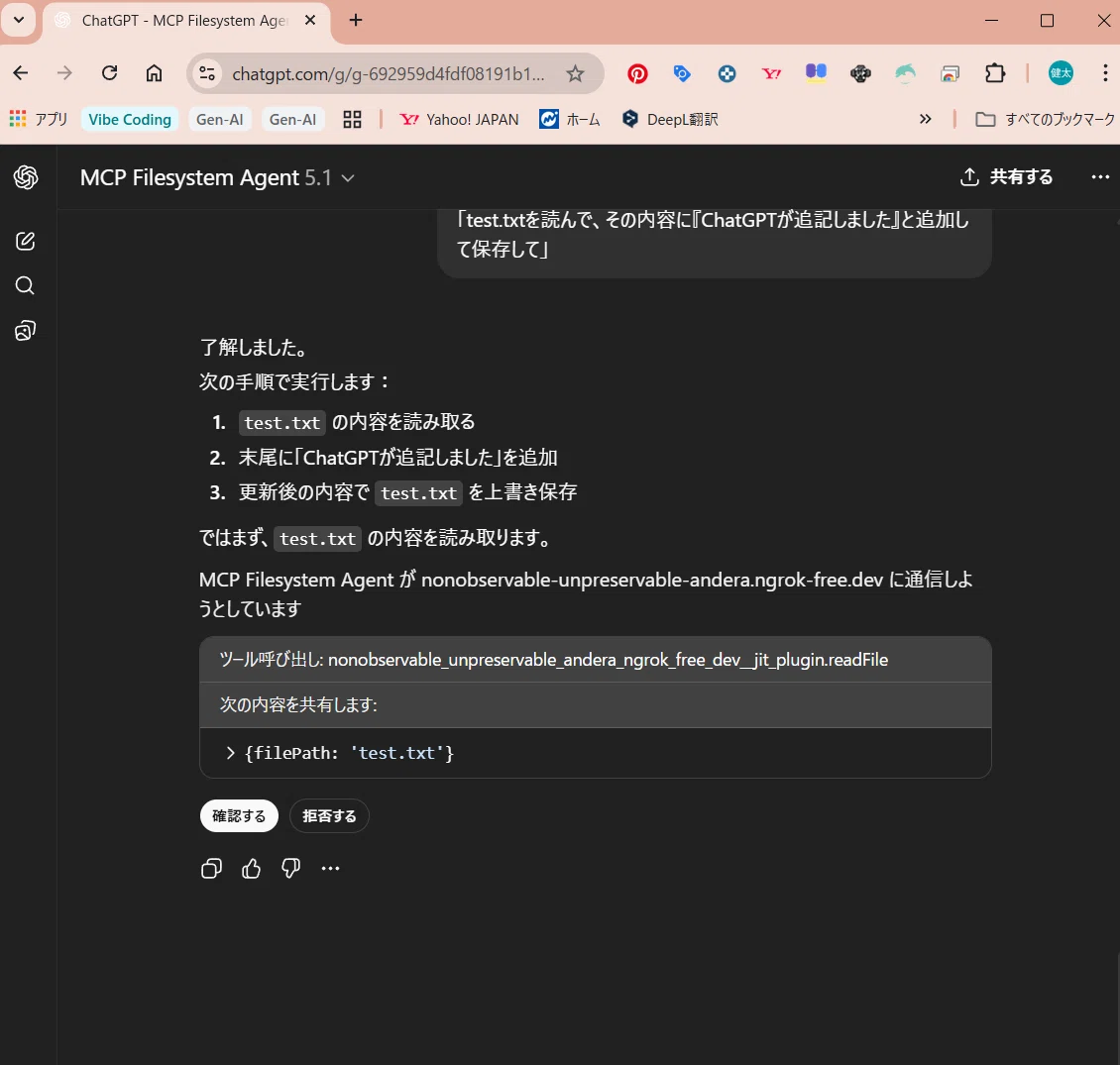Copy the response with copy icon
Viewport: 1120px width, 1065px height.
coord(211,868)
